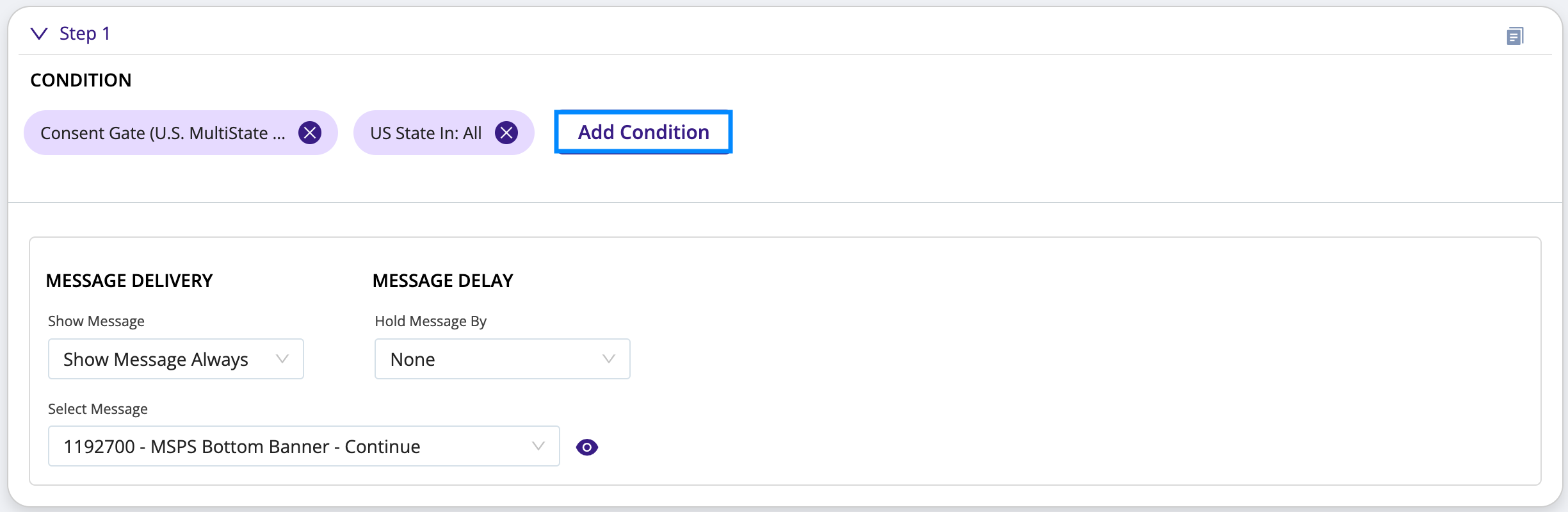Open the Hold Message By dropdown

[503, 359]
